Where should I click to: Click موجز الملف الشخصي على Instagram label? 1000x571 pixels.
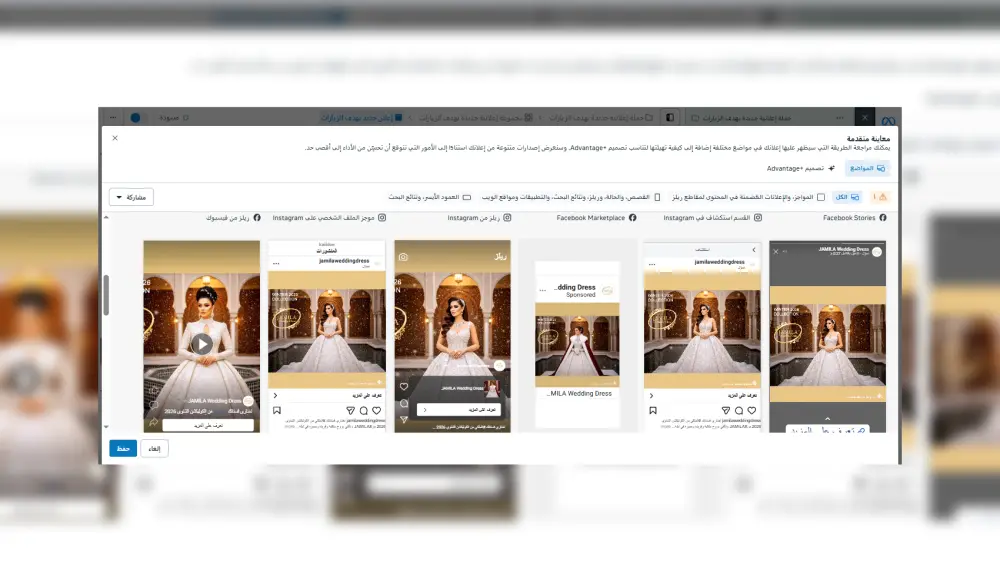[323, 218]
